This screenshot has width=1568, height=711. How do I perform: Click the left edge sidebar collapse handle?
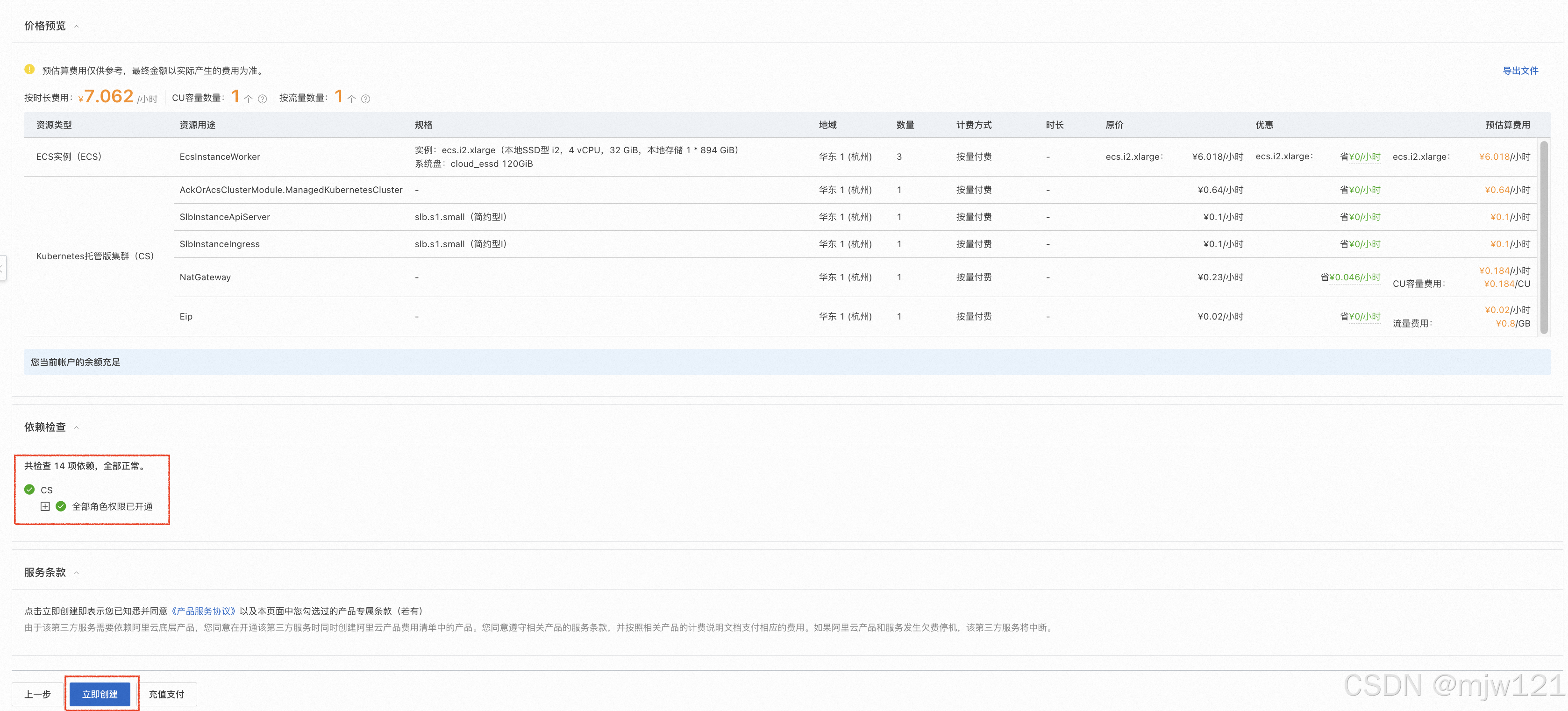click(2, 267)
